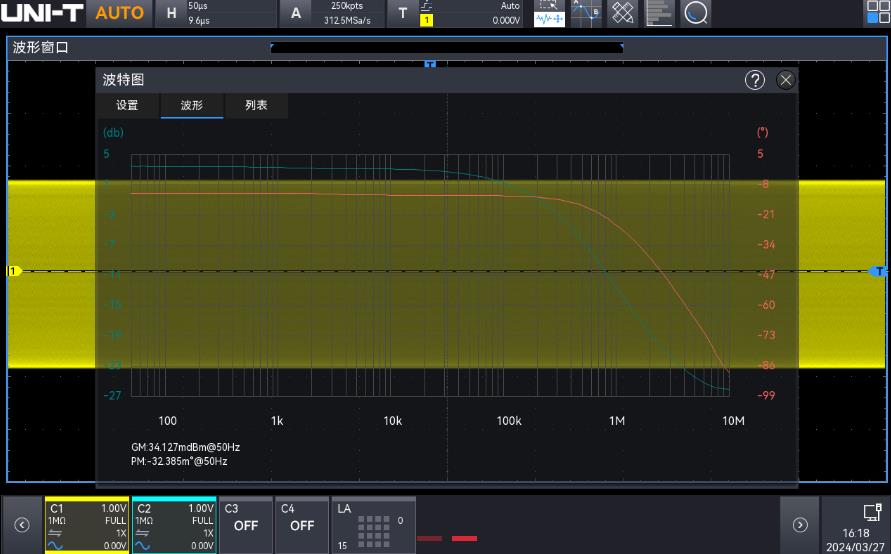Screen dimensions: 891x554
Task: Open the histogram bars icon in toolbar
Action: [659, 13]
